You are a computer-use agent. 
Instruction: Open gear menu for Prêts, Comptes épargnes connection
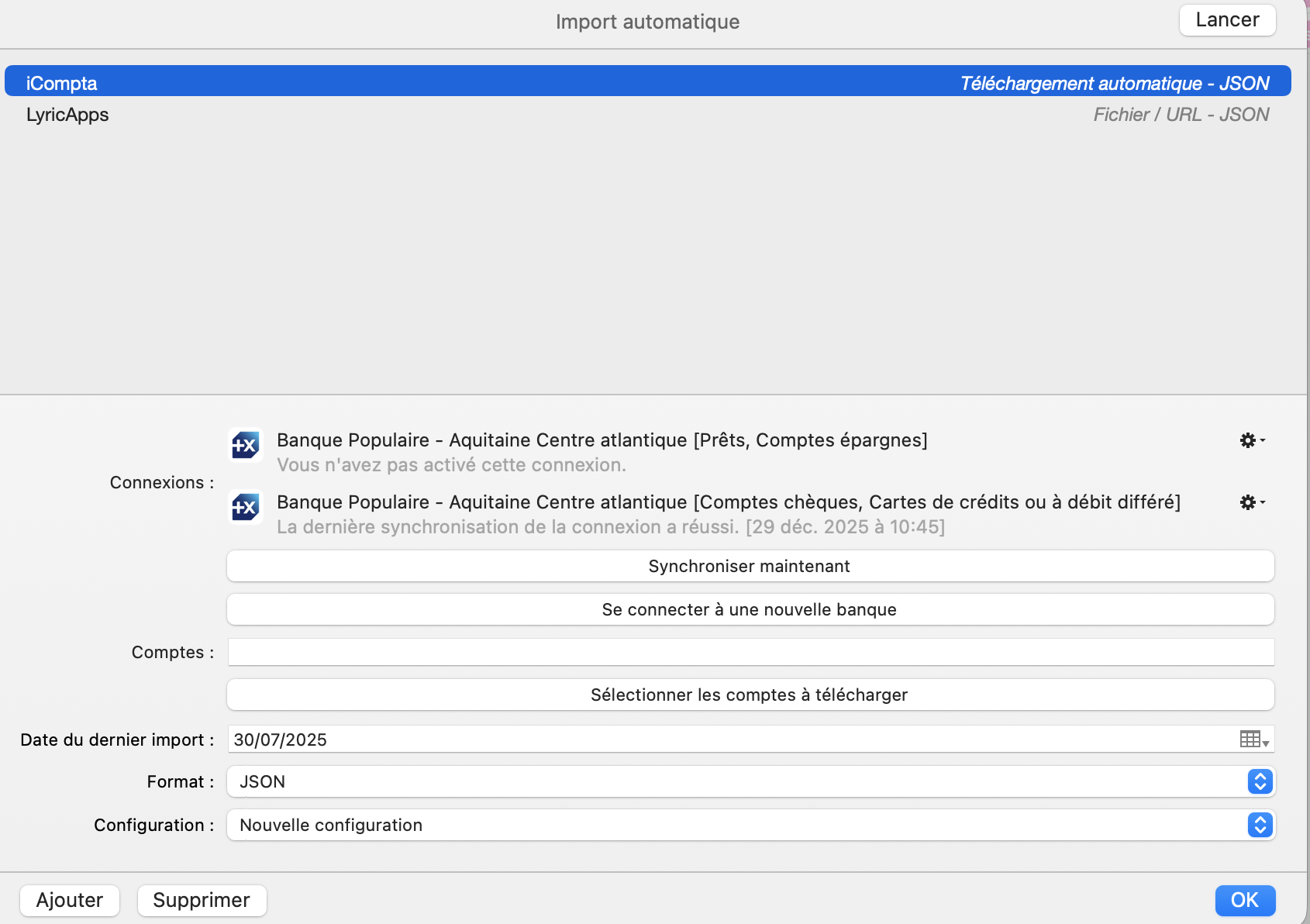click(1251, 440)
